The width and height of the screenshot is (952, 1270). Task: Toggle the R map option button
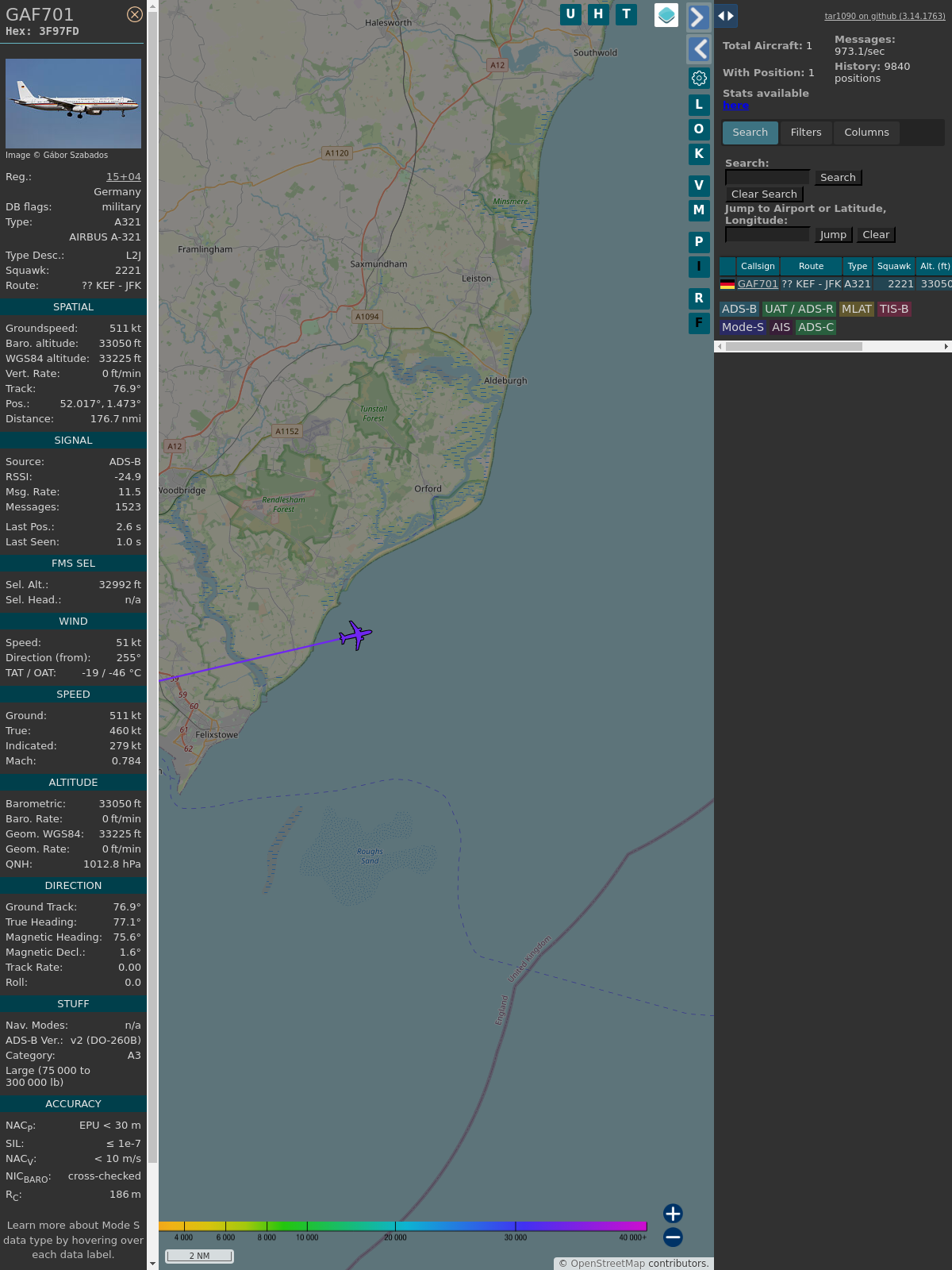click(x=699, y=298)
